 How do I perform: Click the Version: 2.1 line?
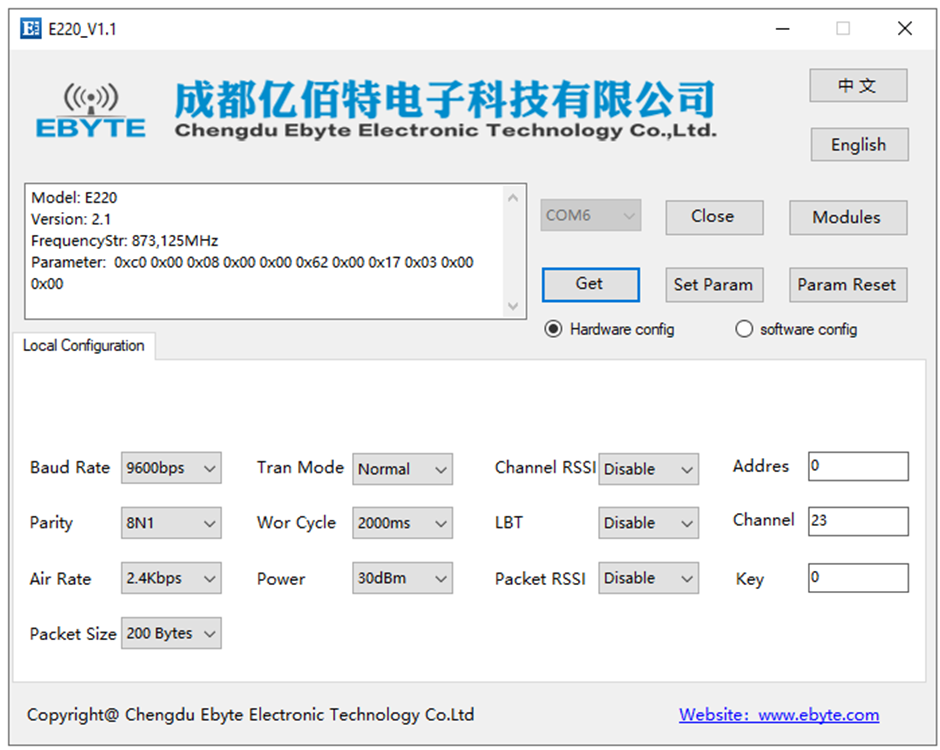point(71,219)
